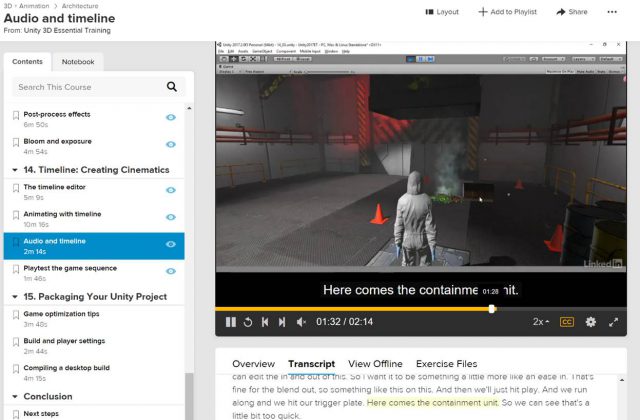
Task: Toggle closed captions CC button
Action: (x=567, y=322)
